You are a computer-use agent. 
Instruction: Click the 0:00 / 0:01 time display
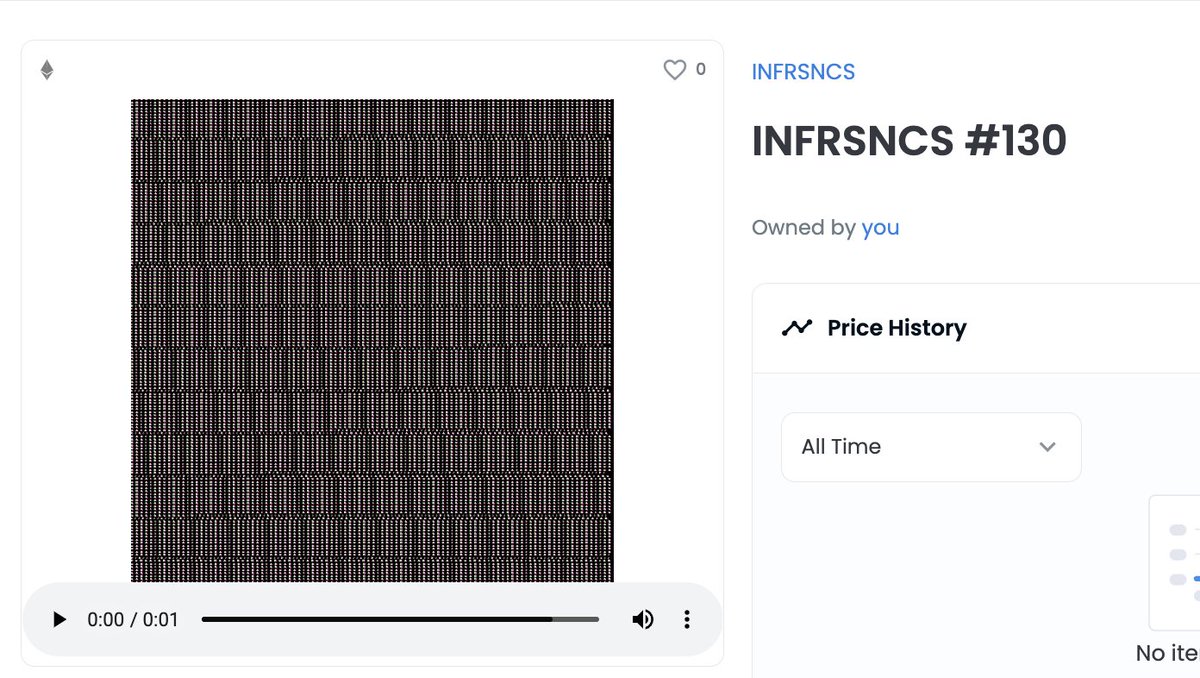click(133, 620)
